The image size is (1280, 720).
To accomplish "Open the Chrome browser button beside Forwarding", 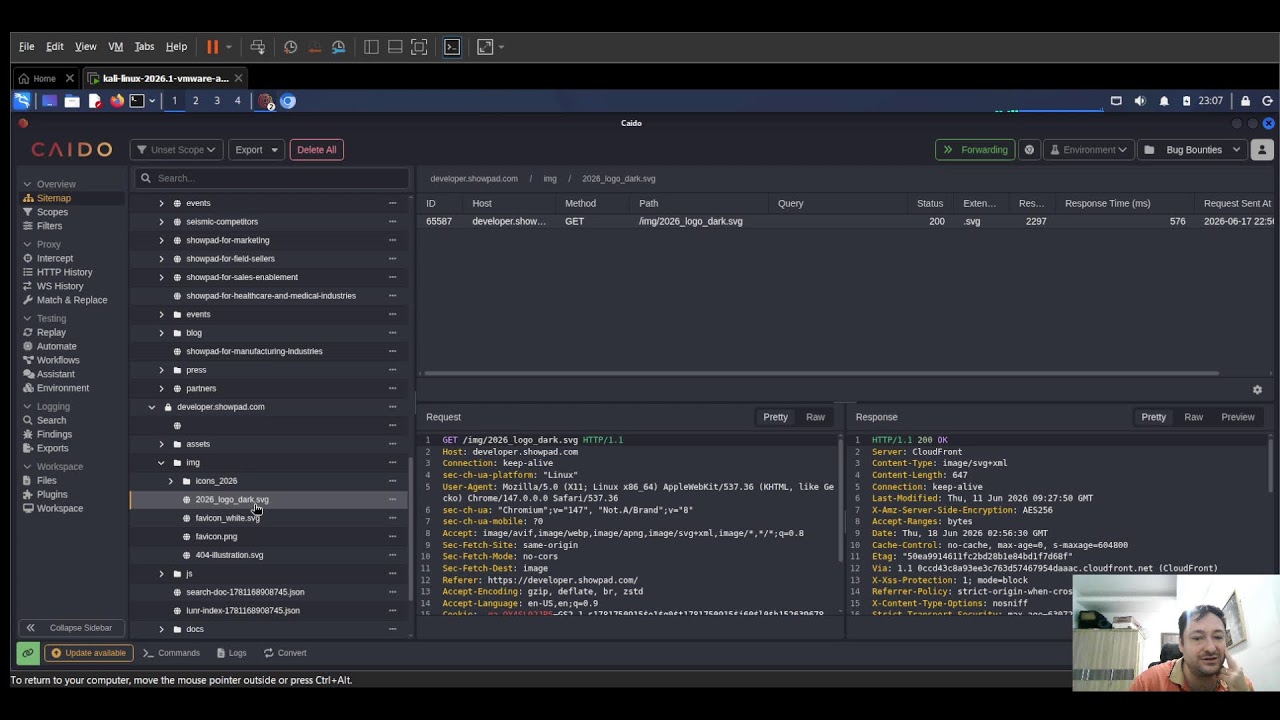I will (x=1029, y=150).
